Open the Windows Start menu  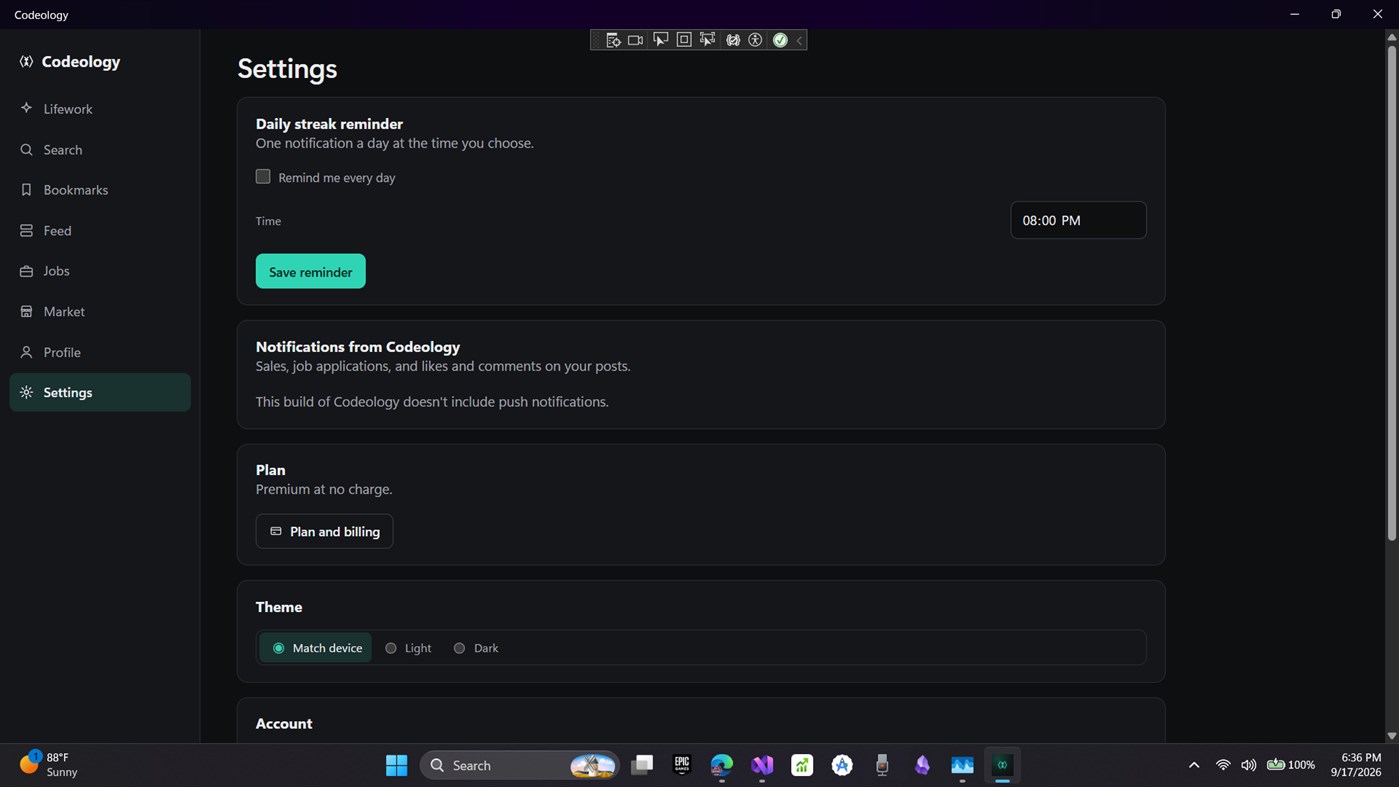(x=397, y=765)
